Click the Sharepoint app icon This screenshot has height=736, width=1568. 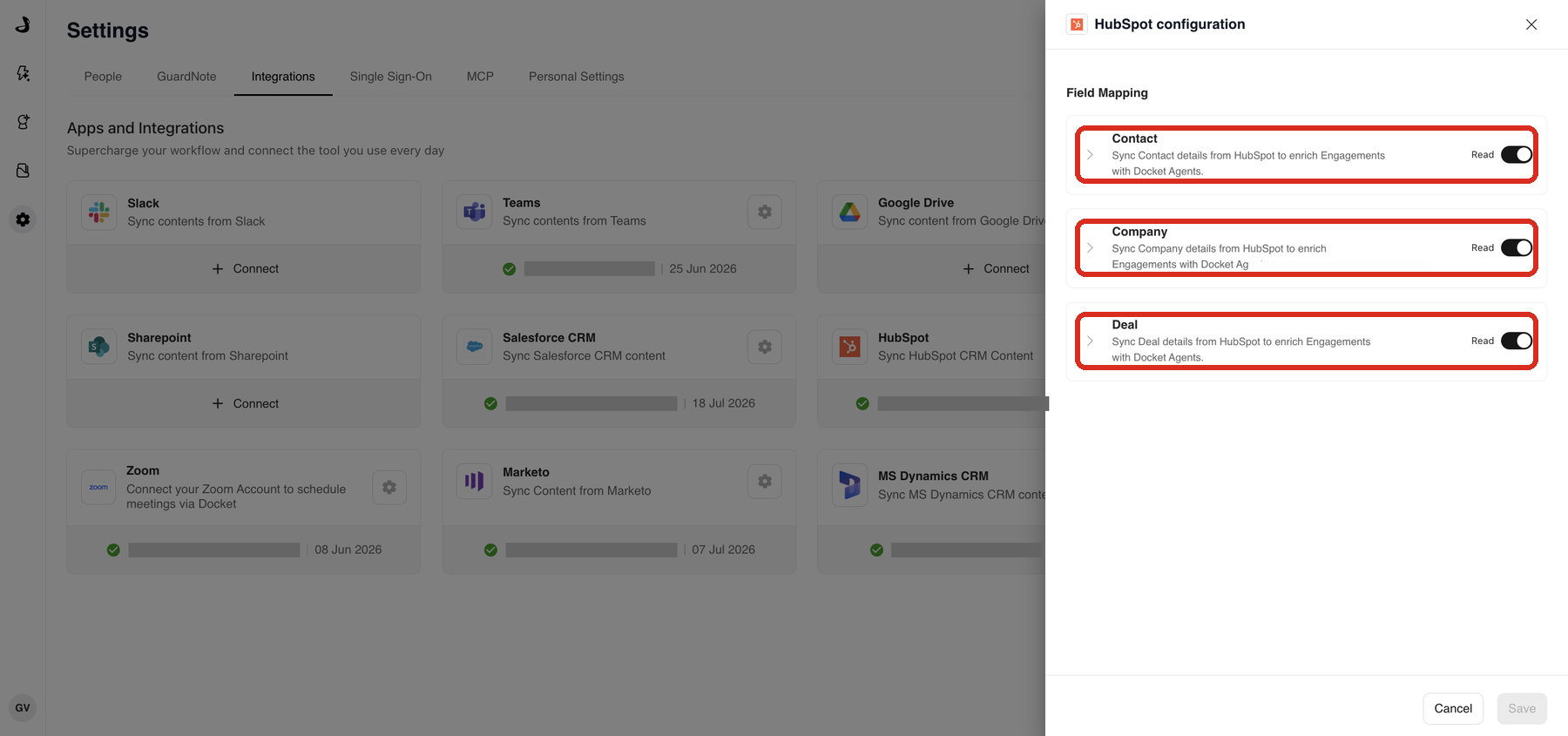pos(99,347)
